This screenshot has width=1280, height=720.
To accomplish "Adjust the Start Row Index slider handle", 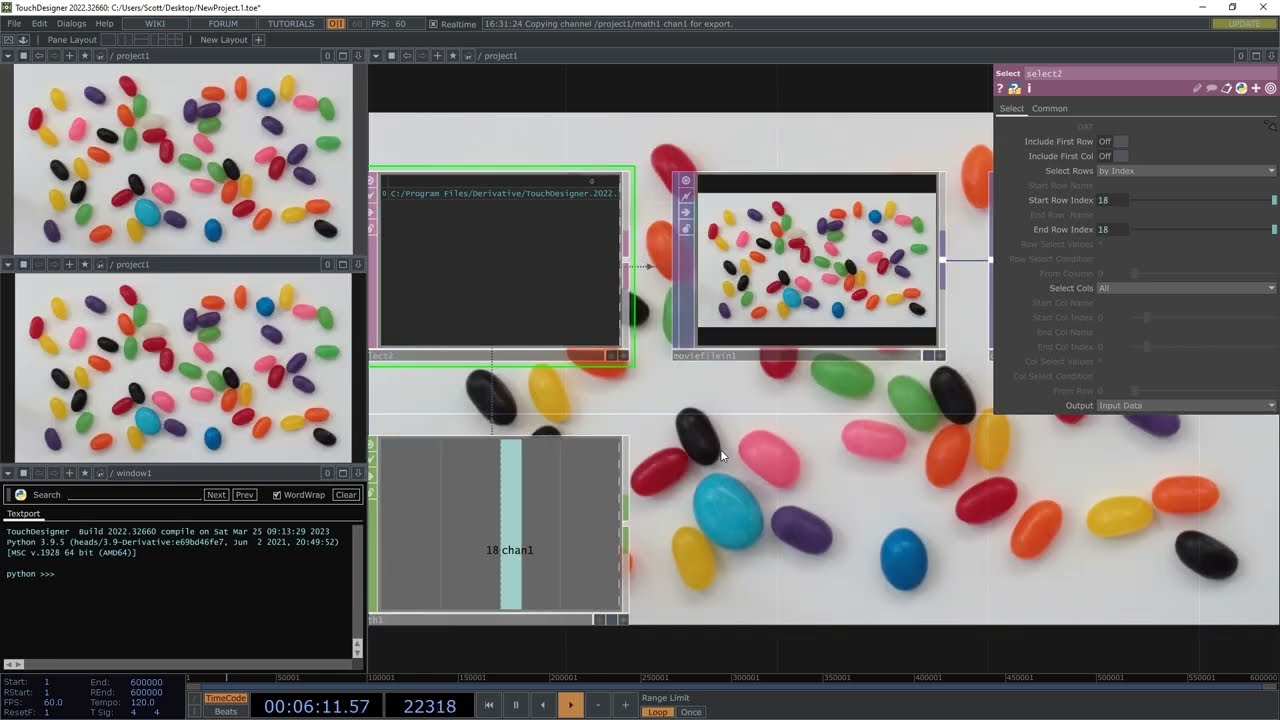I will coord(1274,201).
